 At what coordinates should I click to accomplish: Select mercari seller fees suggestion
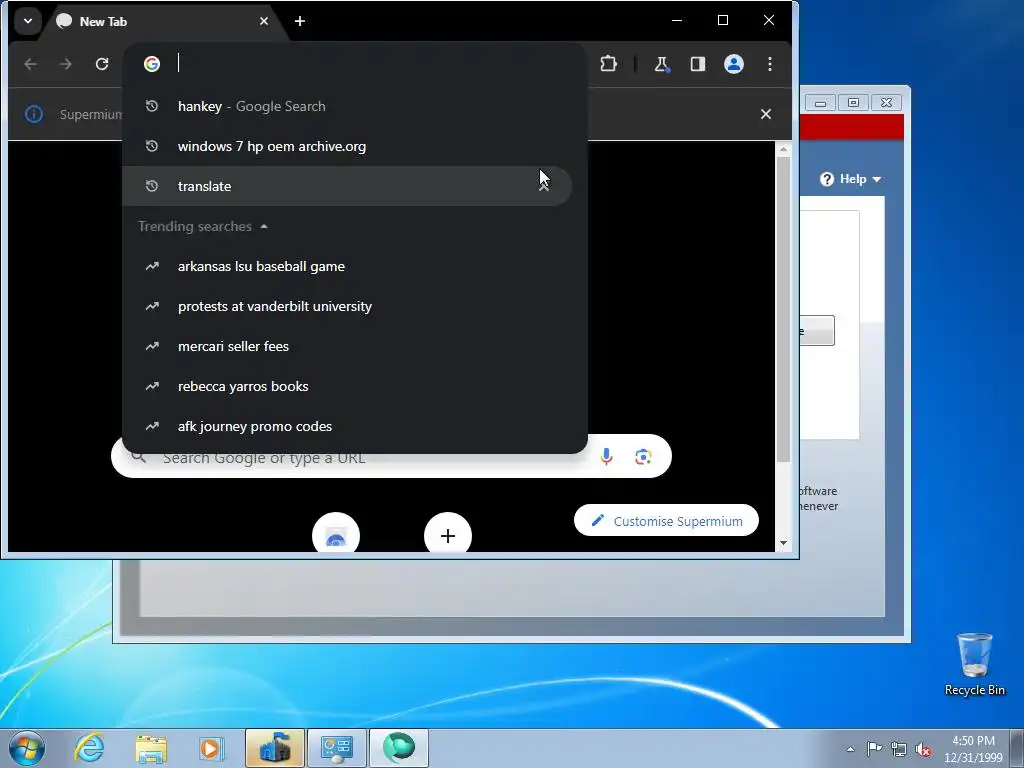click(347, 346)
